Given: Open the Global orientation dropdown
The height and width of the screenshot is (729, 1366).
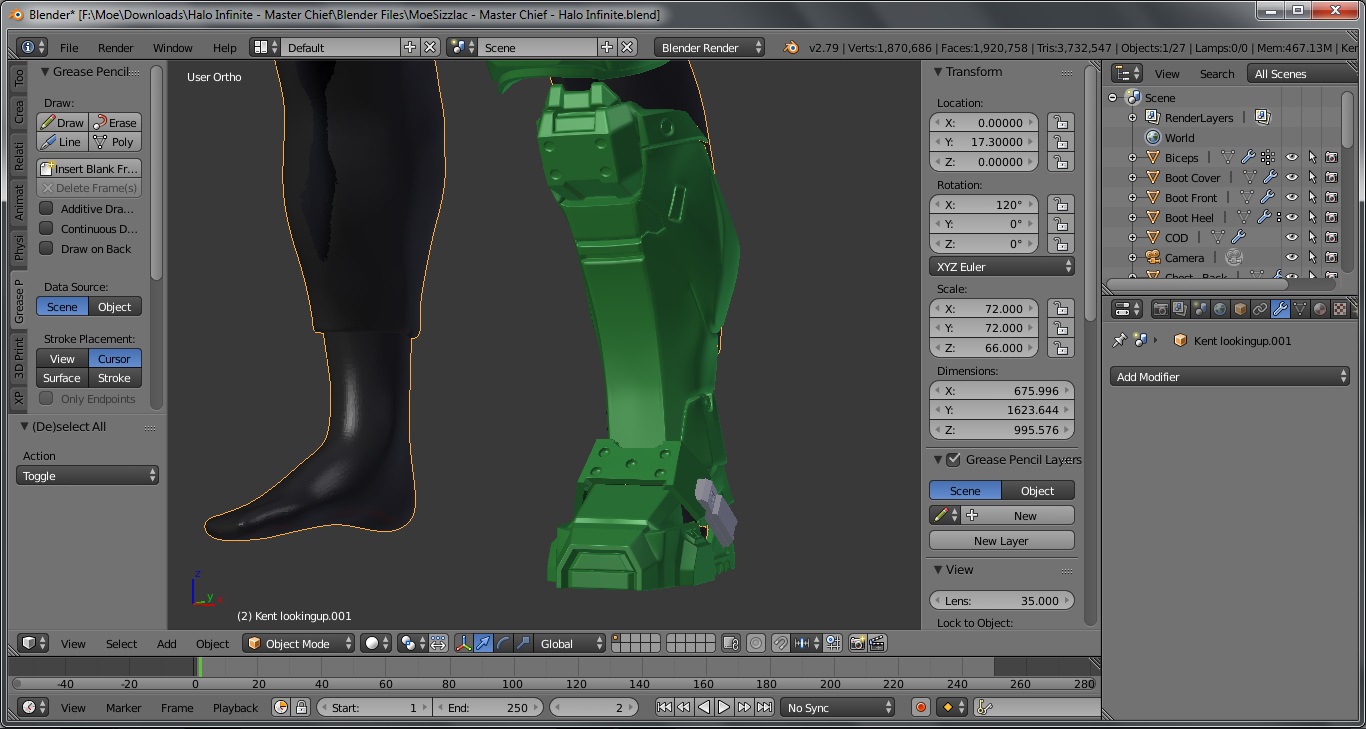Looking at the screenshot, I should pos(570,643).
